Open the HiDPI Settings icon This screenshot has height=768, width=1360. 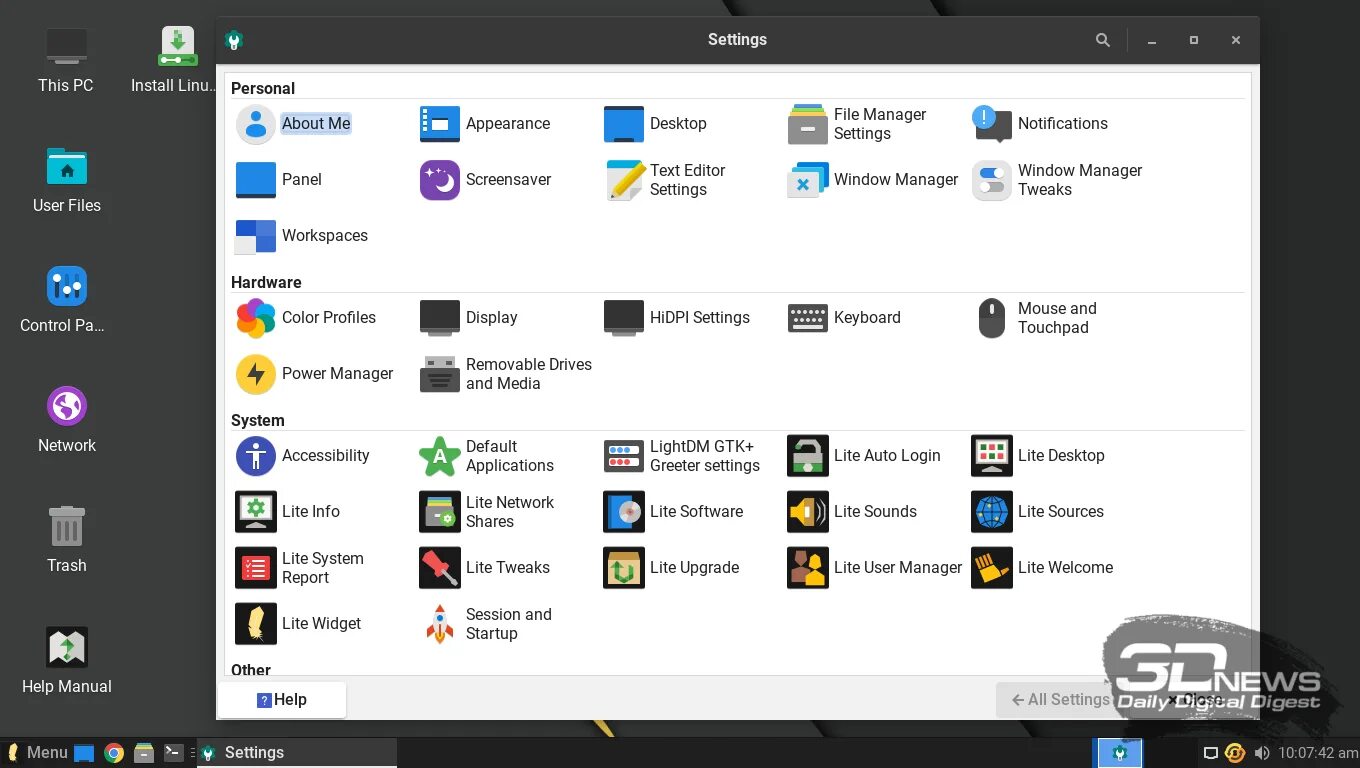tap(624, 318)
